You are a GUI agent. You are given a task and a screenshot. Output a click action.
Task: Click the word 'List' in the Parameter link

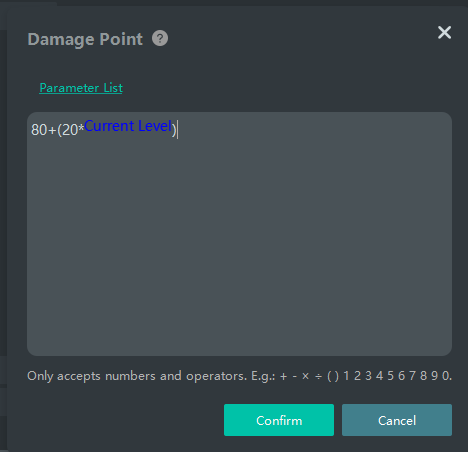click(113, 88)
